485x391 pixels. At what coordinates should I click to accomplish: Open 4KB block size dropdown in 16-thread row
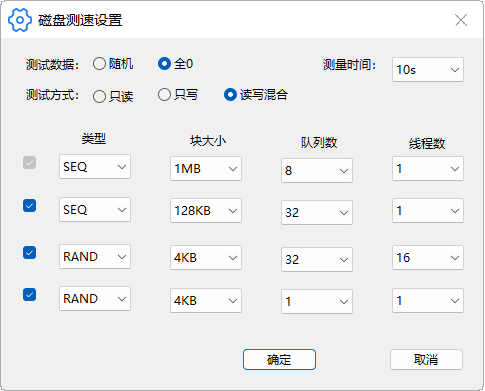[206, 258]
